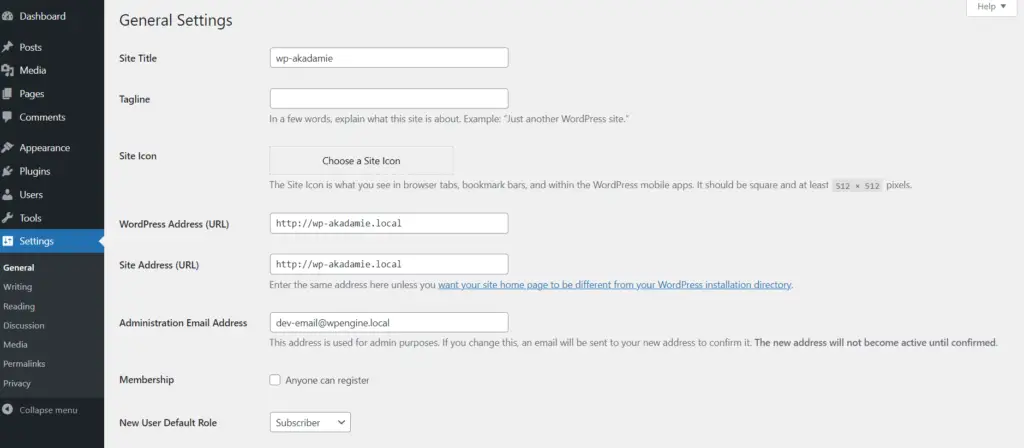Screen dimensions: 1024x448
Task: Open the Media menu label
Action: (33, 71)
